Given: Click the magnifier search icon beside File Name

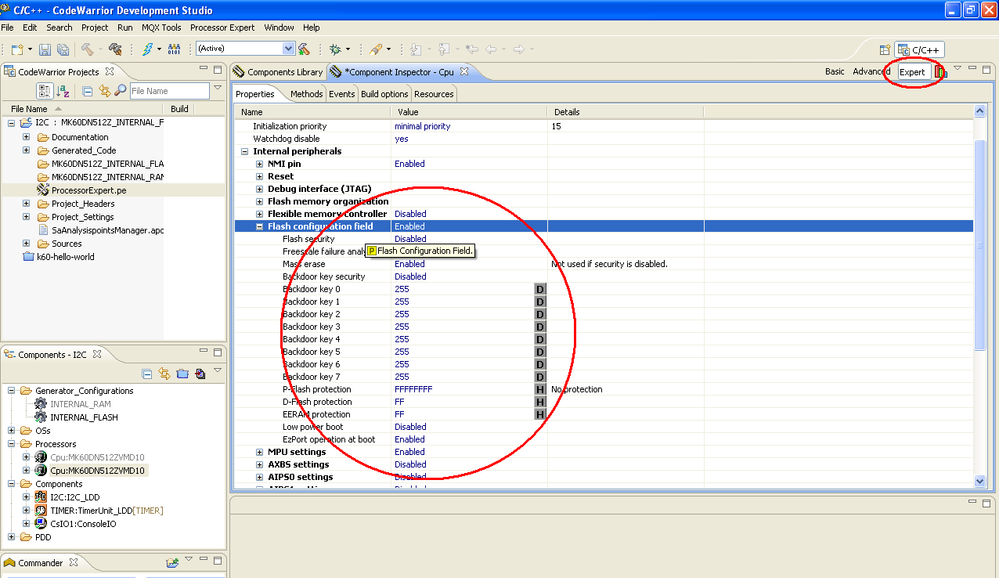Looking at the screenshot, I should tap(120, 91).
